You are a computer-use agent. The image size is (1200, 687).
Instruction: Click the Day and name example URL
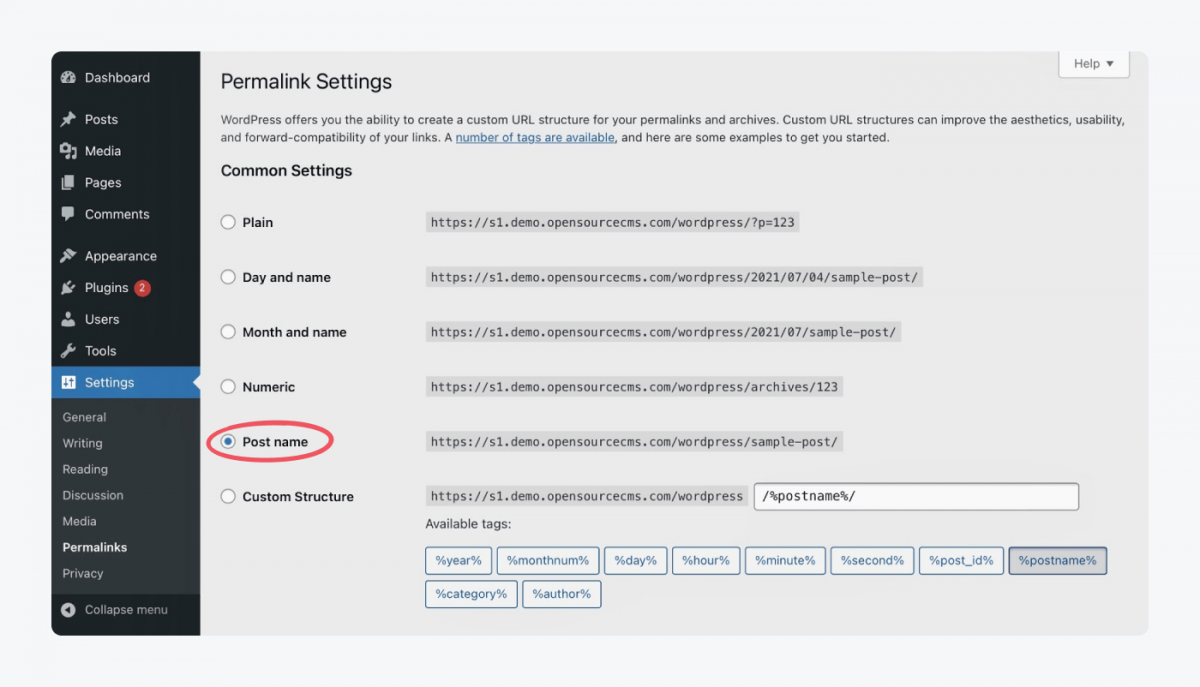coord(674,277)
